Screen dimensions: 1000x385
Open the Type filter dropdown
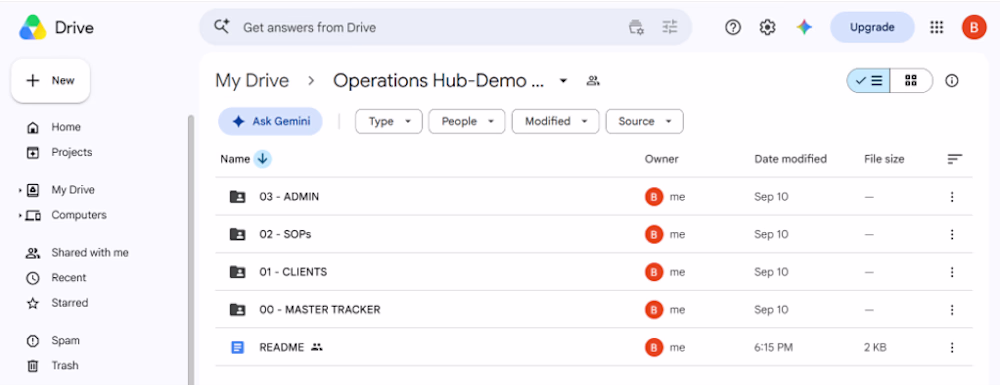click(388, 121)
